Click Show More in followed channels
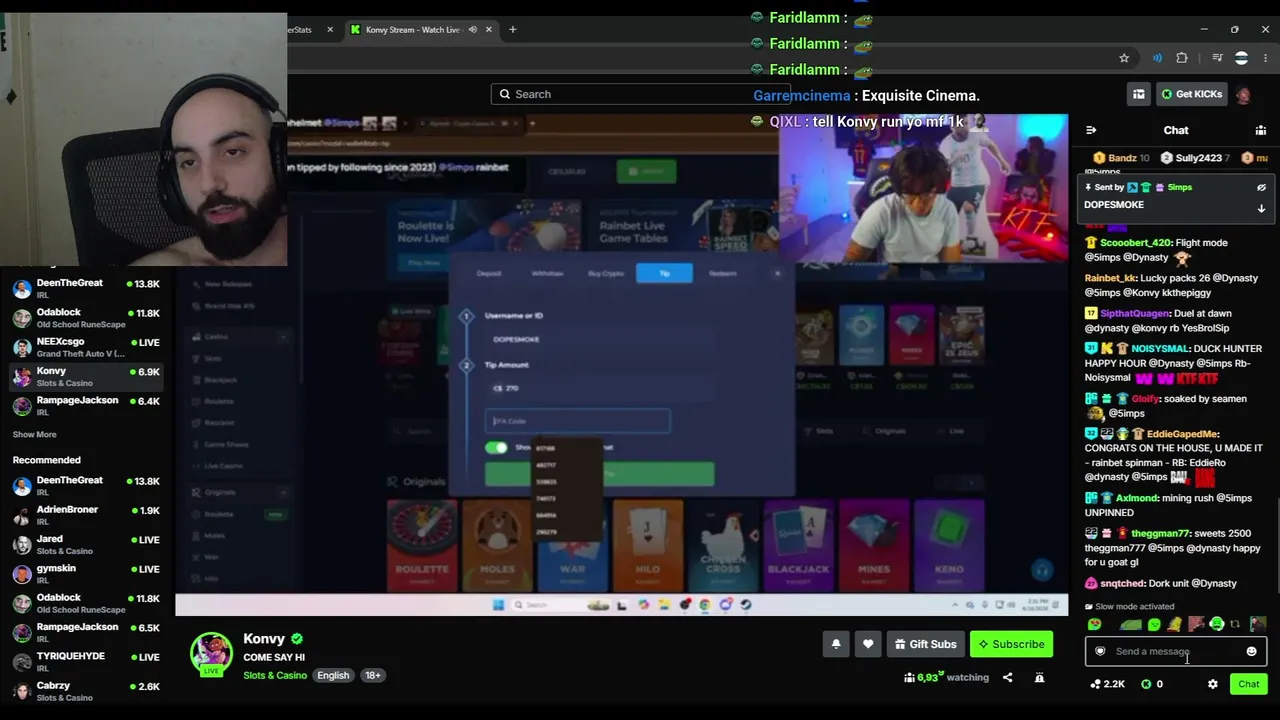Viewport: 1280px width, 720px height. point(34,435)
